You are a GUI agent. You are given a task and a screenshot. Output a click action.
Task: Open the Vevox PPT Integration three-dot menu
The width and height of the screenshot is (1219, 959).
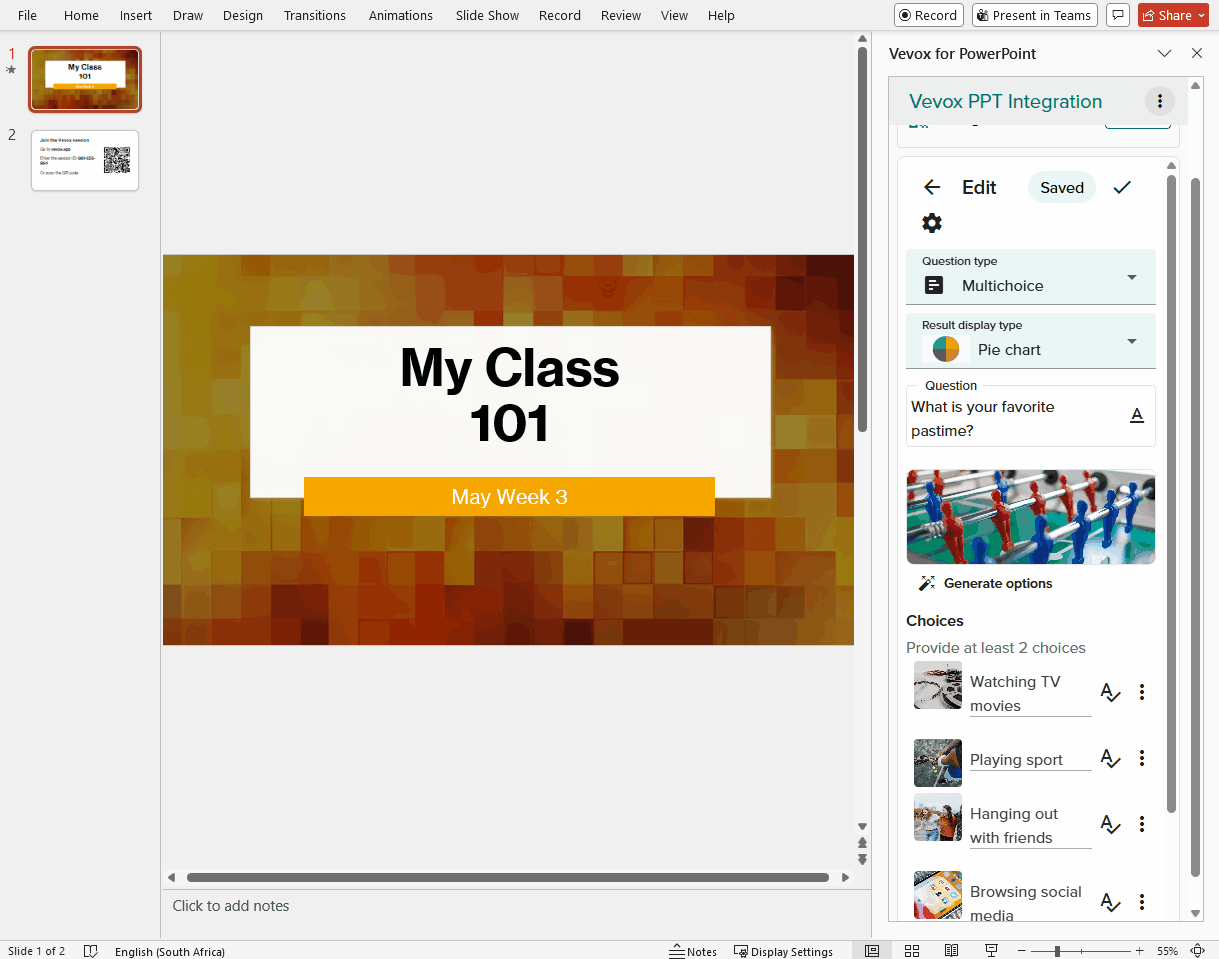pyautogui.click(x=1159, y=101)
